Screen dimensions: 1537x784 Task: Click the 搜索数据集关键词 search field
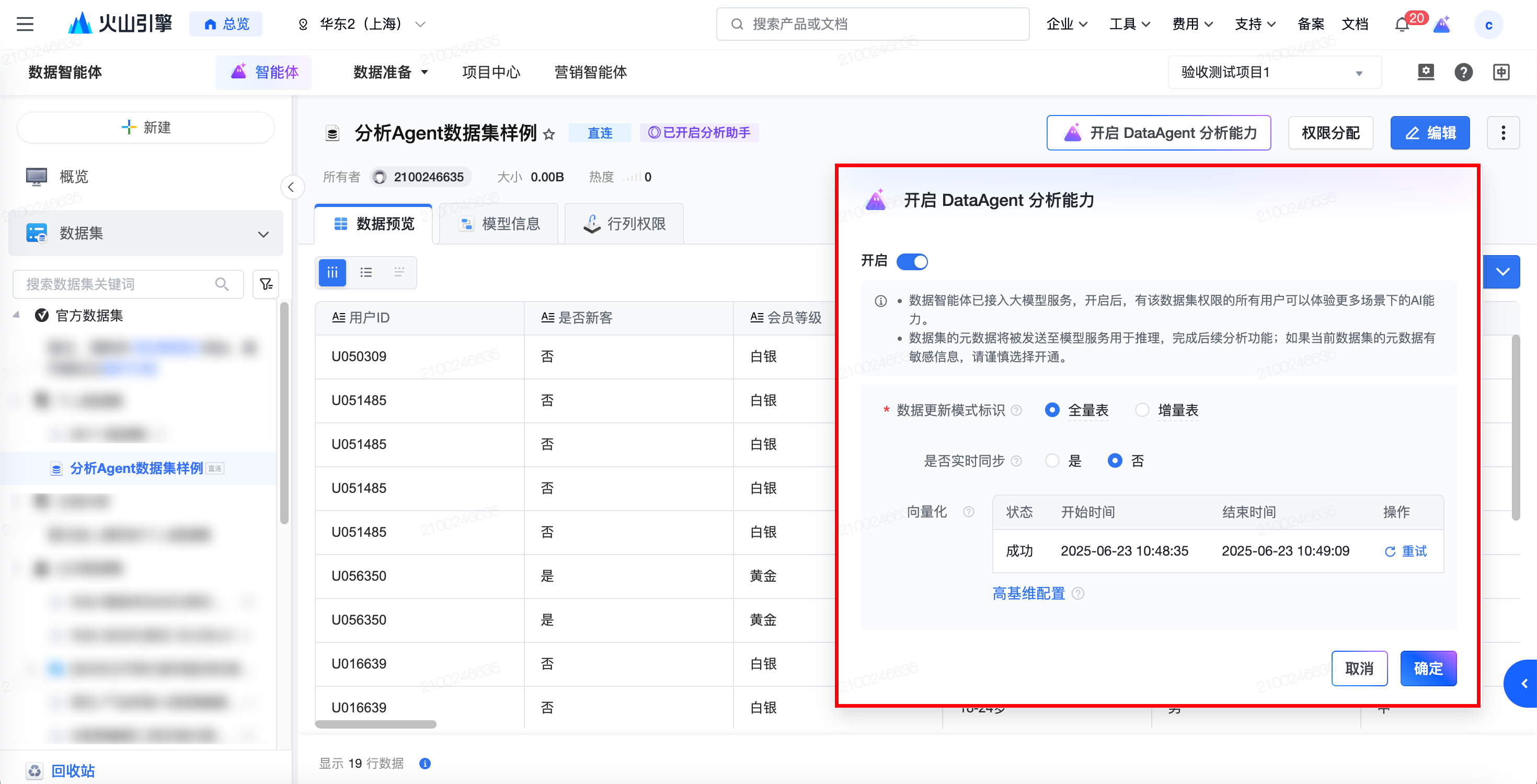click(119, 284)
